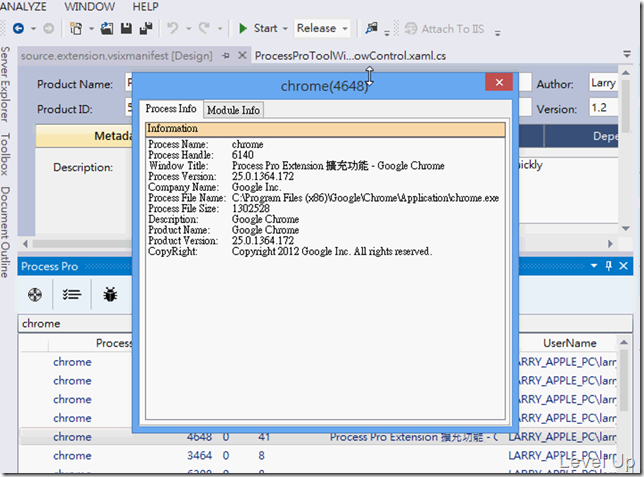The width and height of the screenshot is (644, 477).
Task: Click the New Project toolbar icon
Action: tap(76, 28)
